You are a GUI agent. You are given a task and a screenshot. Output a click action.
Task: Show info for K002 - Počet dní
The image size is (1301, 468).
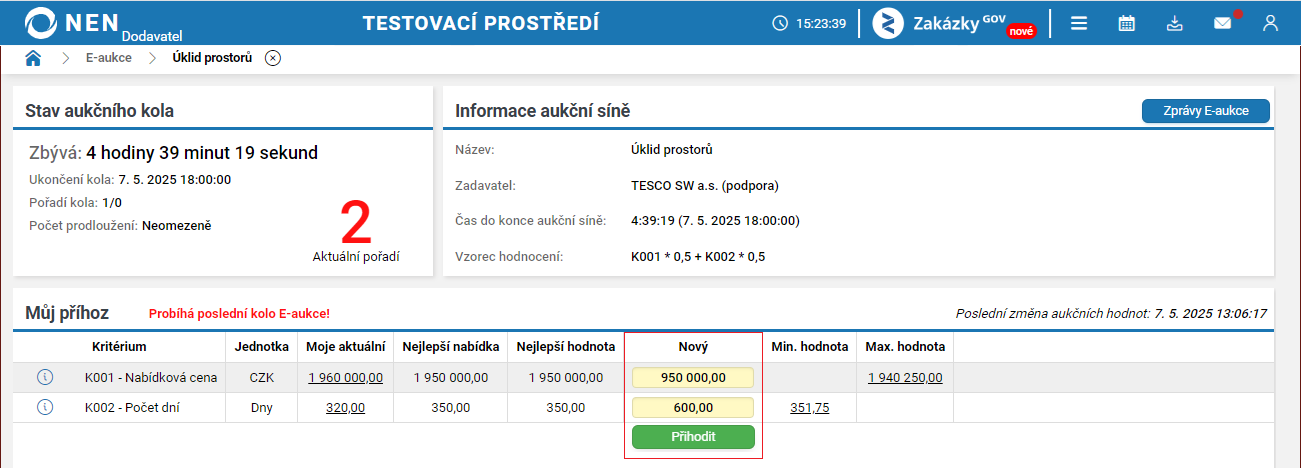pyautogui.click(x=44, y=407)
